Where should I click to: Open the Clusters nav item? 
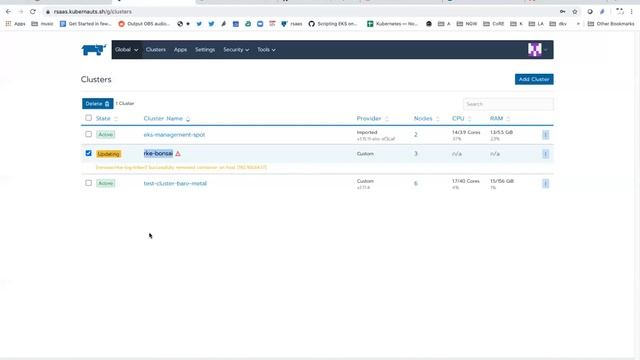[x=156, y=50]
